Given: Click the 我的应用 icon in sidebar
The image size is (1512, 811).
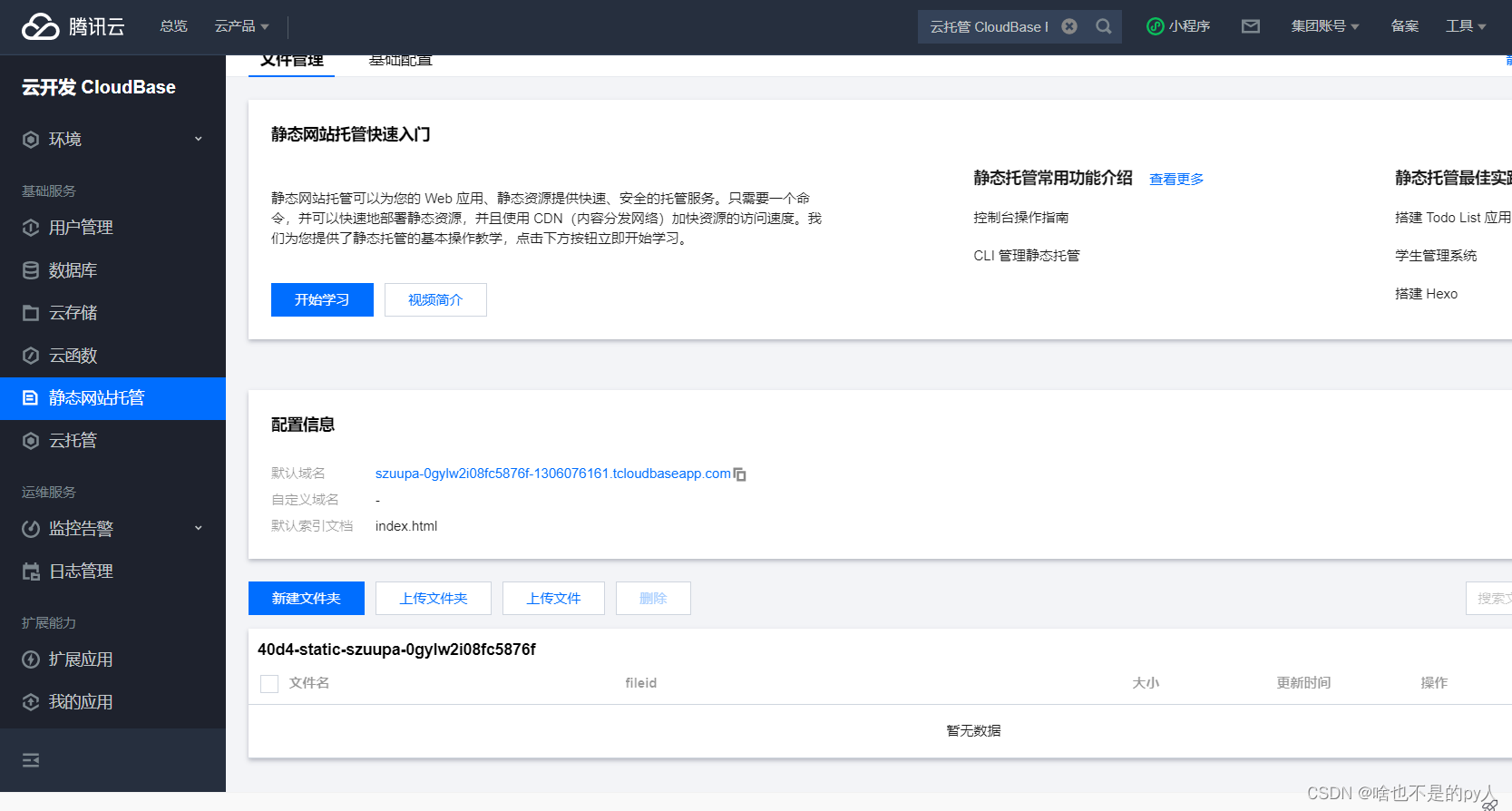Looking at the screenshot, I should 31,702.
